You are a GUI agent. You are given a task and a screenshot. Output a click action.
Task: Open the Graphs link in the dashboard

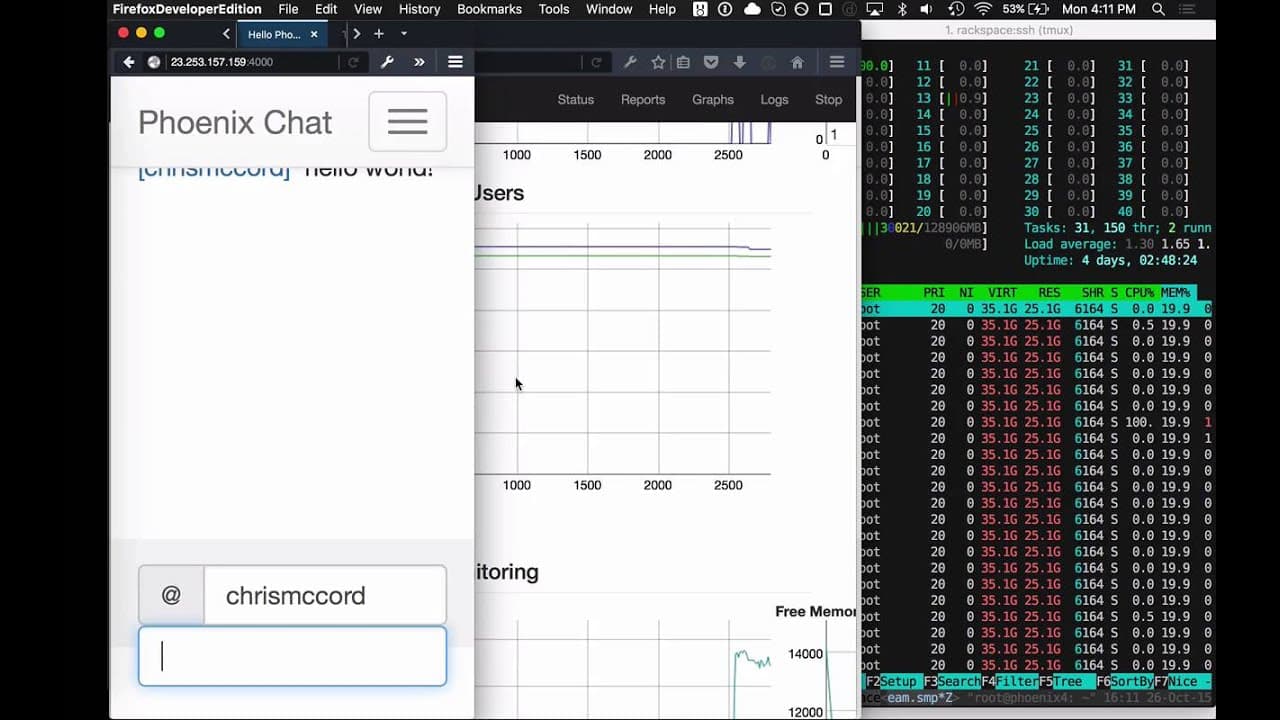(x=713, y=100)
